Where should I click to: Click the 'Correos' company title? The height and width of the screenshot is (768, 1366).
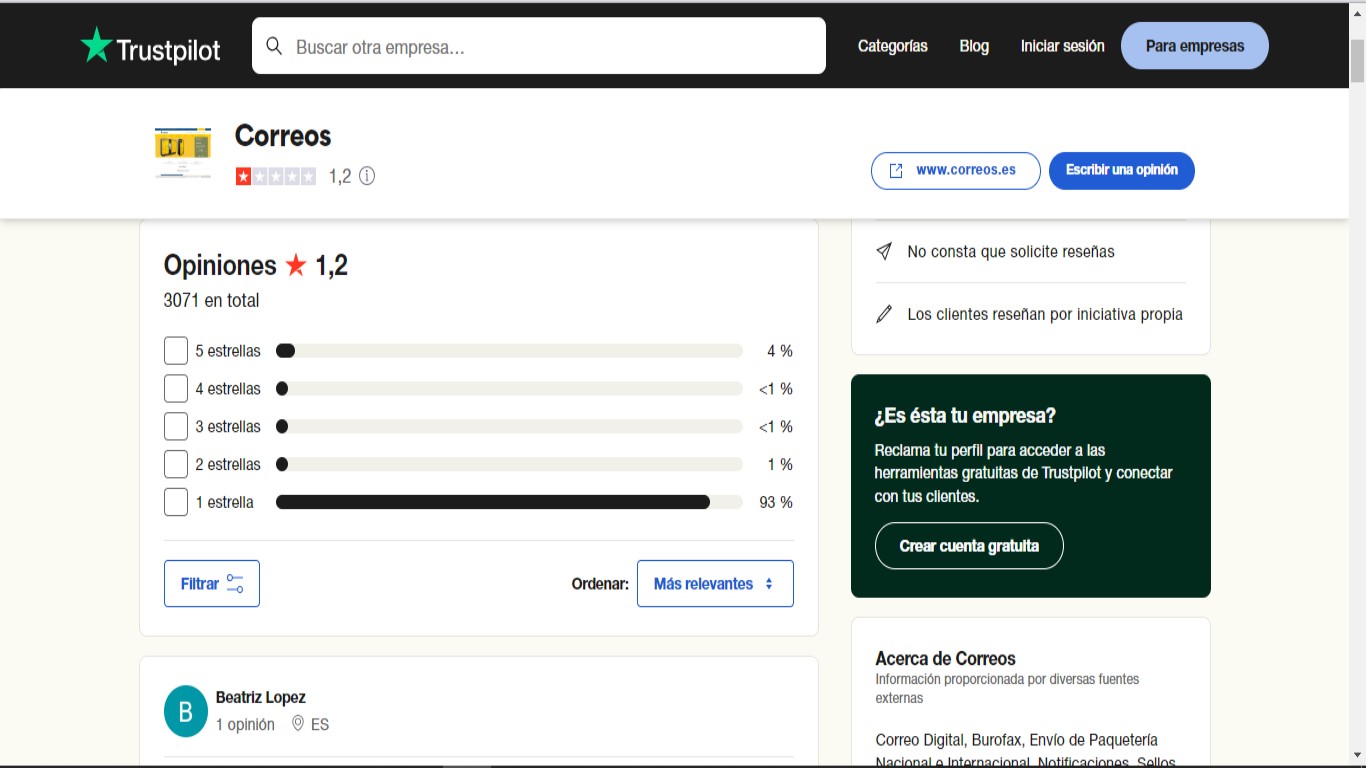(x=283, y=136)
